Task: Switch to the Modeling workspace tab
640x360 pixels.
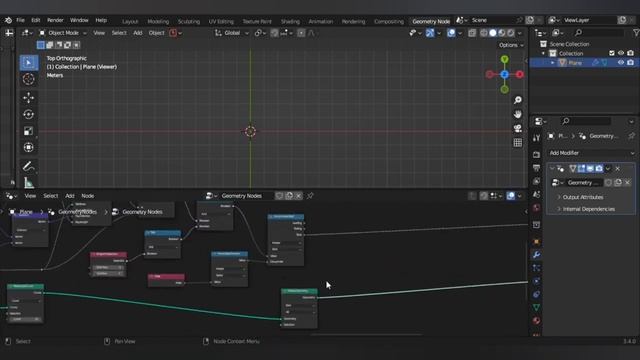Action: [158, 21]
